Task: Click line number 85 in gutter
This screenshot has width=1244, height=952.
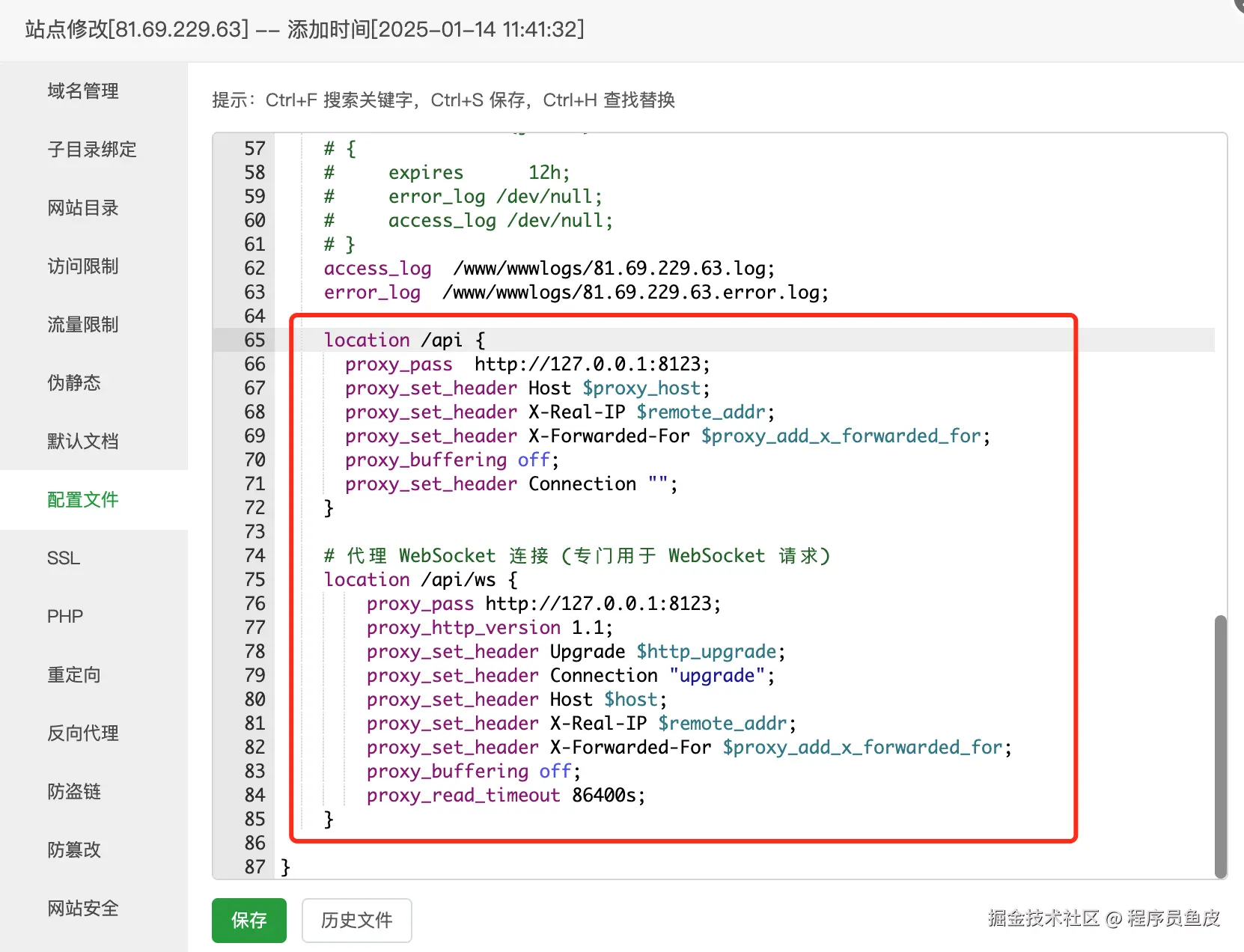Action: pyautogui.click(x=254, y=819)
